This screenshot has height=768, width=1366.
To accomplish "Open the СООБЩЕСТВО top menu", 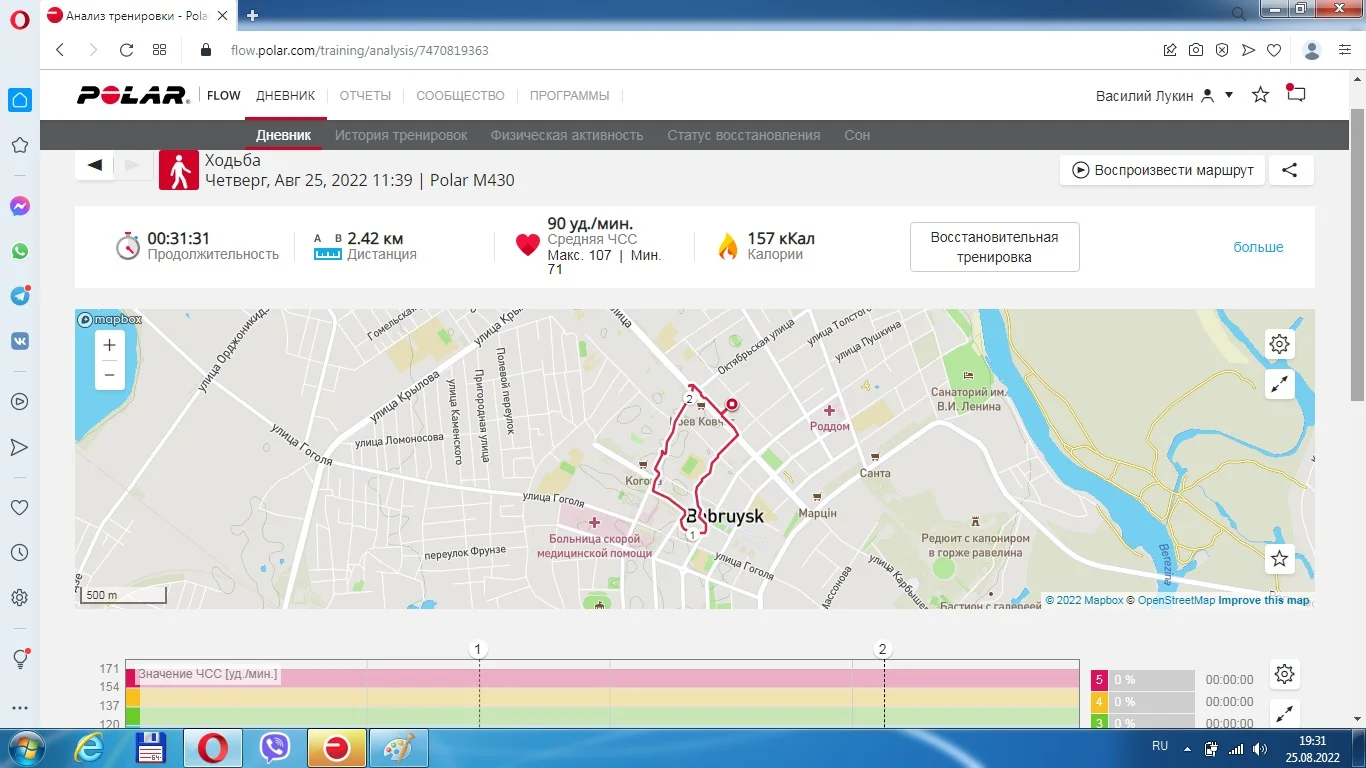I will click(461, 96).
